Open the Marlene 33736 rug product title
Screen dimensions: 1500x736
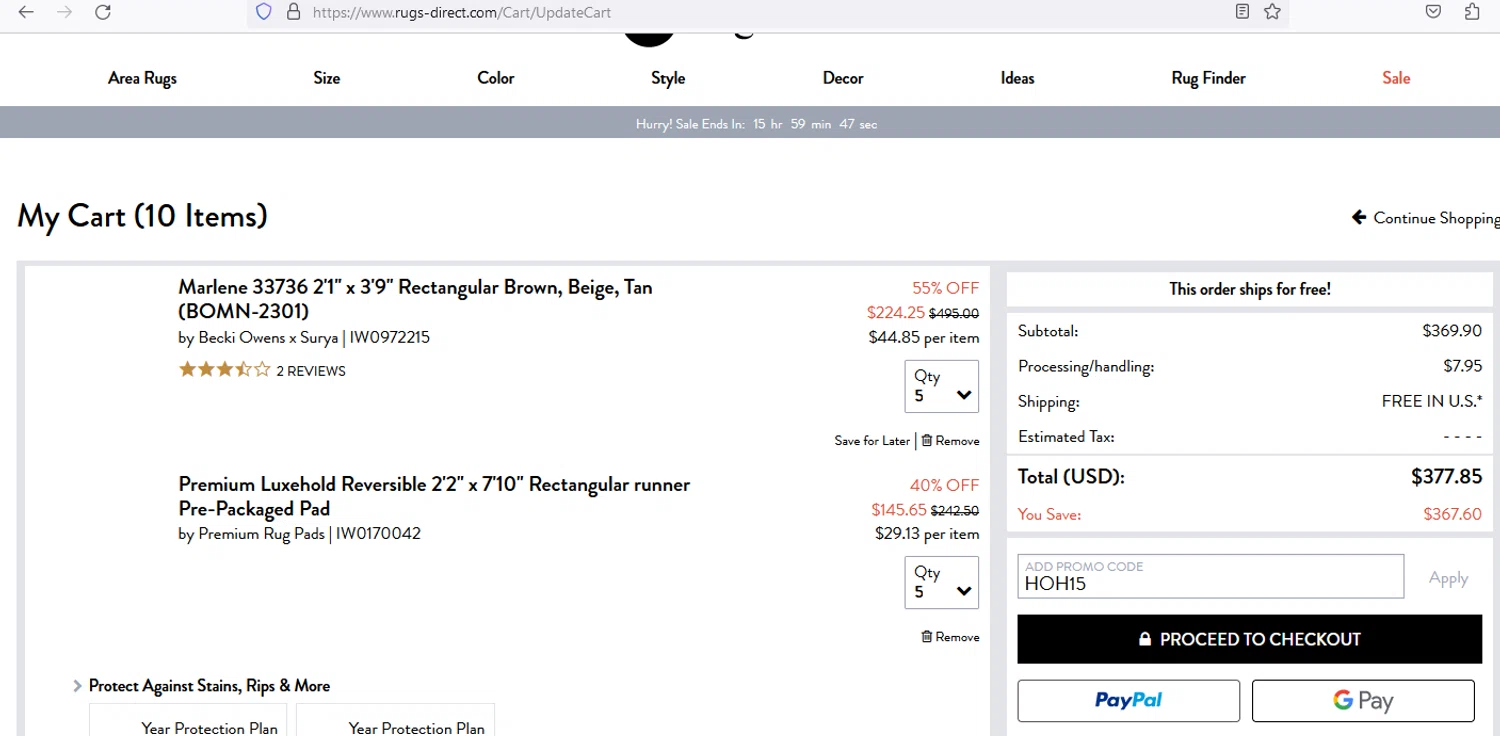[415, 299]
